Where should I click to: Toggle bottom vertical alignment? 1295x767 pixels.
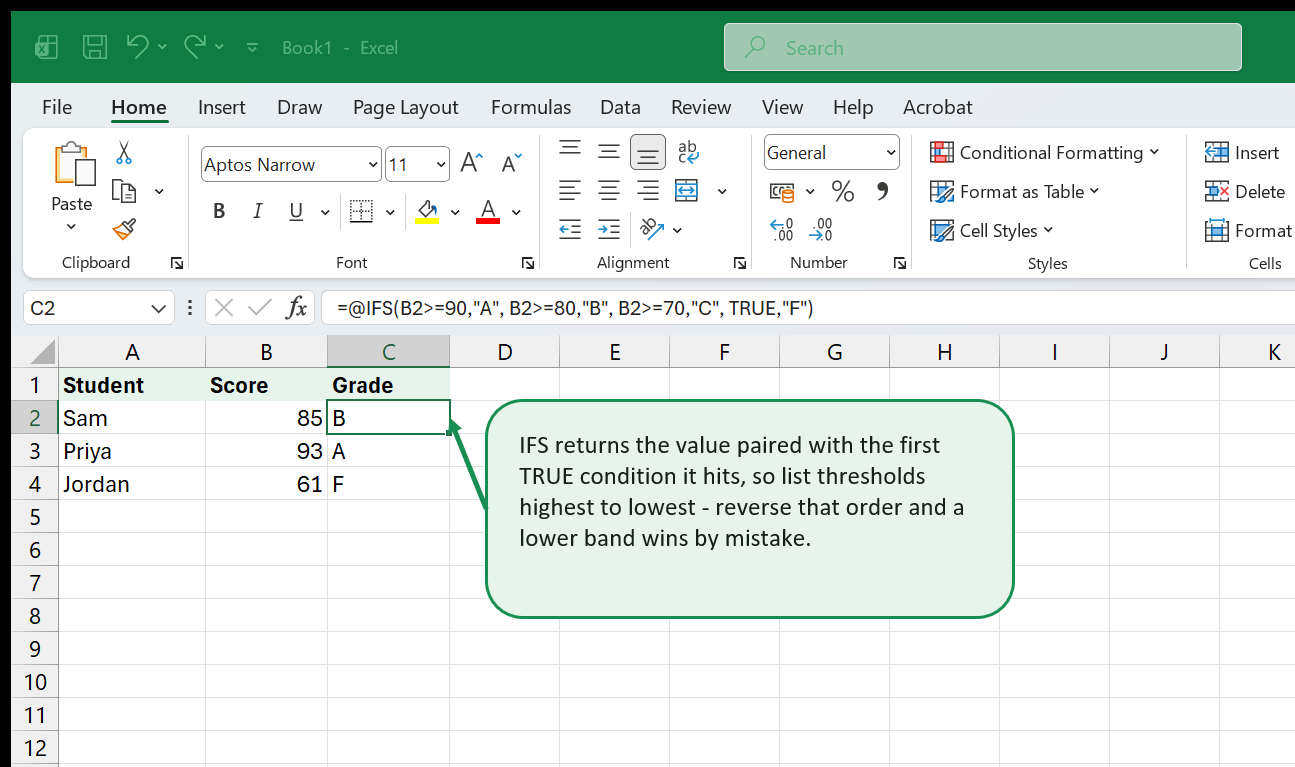[648, 152]
